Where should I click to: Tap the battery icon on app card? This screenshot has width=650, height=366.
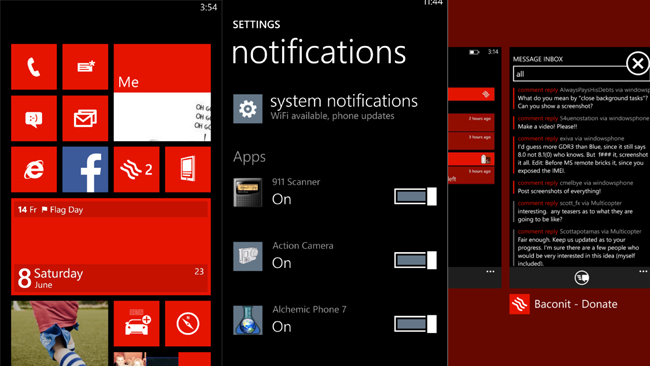point(474,52)
